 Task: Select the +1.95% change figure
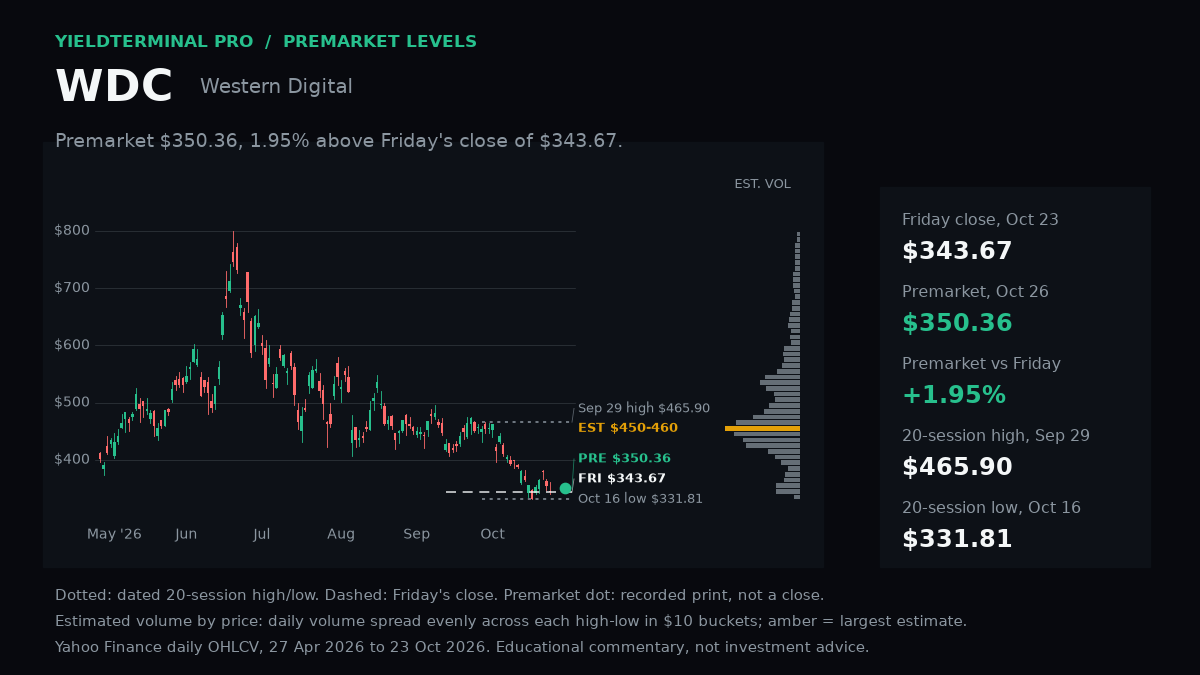pyautogui.click(x=954, y=396)
